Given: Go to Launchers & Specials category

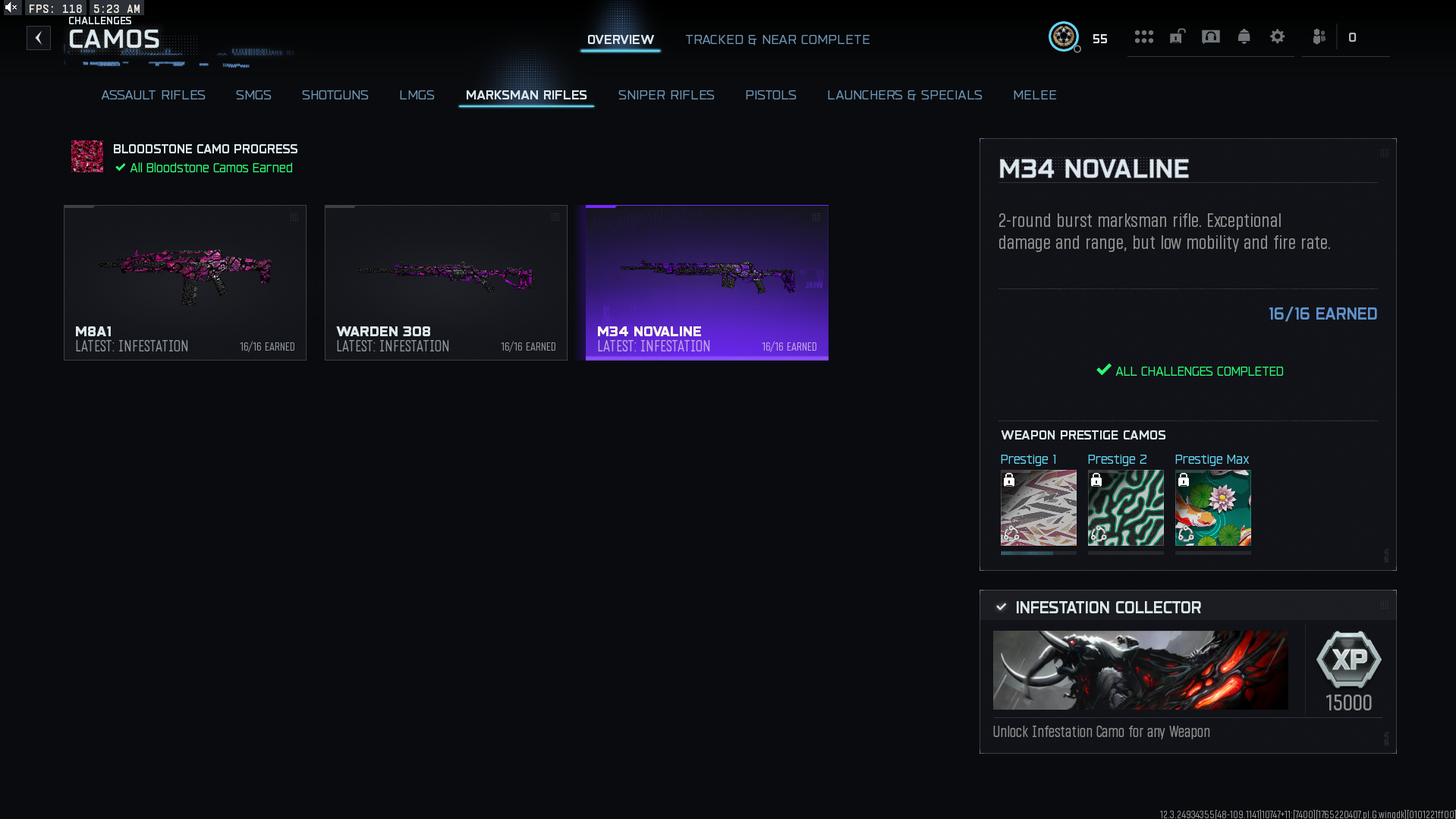Looking at the screenshot, I should tap(904, 95).
